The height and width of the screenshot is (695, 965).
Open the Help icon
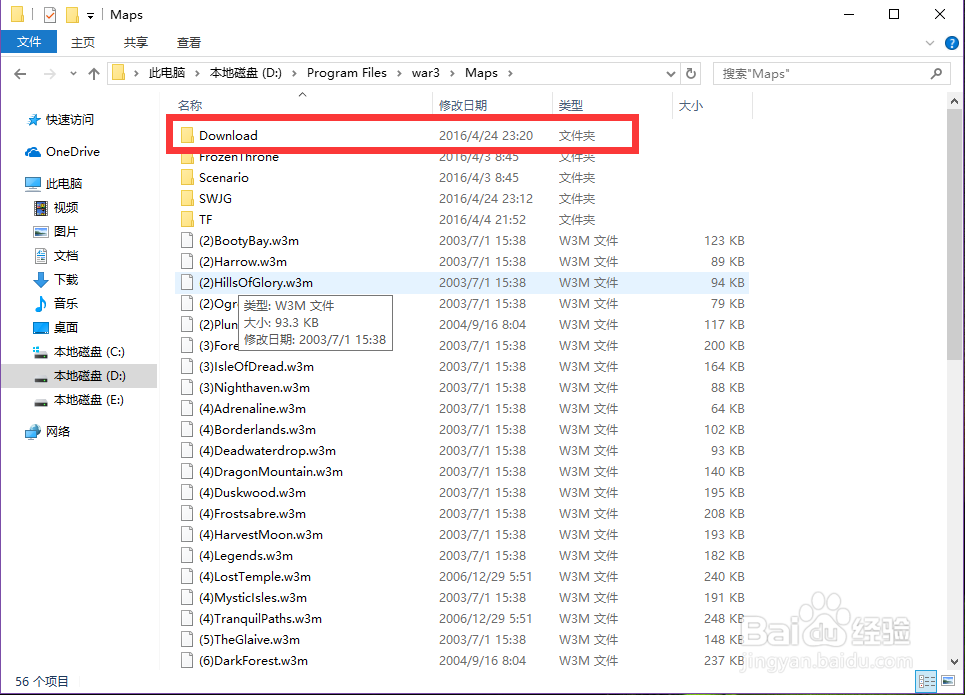tap(951, 43)
